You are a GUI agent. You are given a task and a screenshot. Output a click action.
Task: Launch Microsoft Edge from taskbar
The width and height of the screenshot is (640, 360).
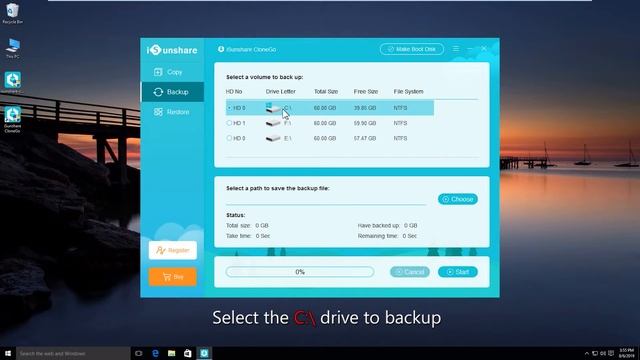(x=155, y=353)
